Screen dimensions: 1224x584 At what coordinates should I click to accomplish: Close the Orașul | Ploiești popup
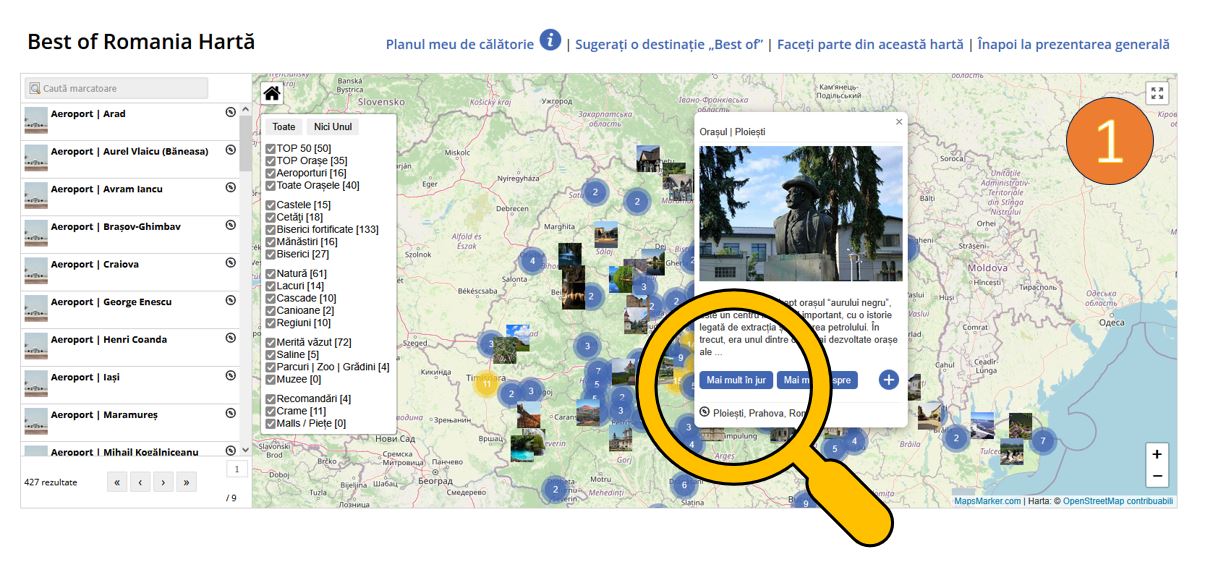[x=898, y=122]
